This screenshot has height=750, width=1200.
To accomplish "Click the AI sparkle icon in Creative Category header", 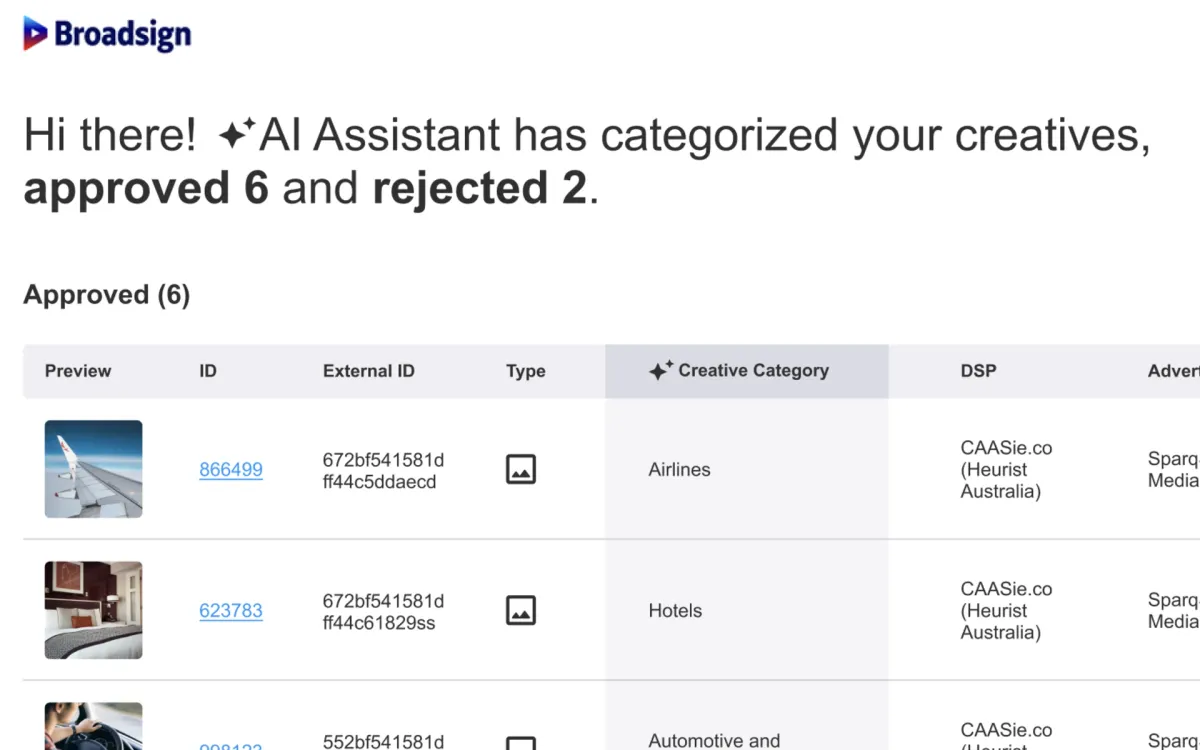I will (660, 369).
